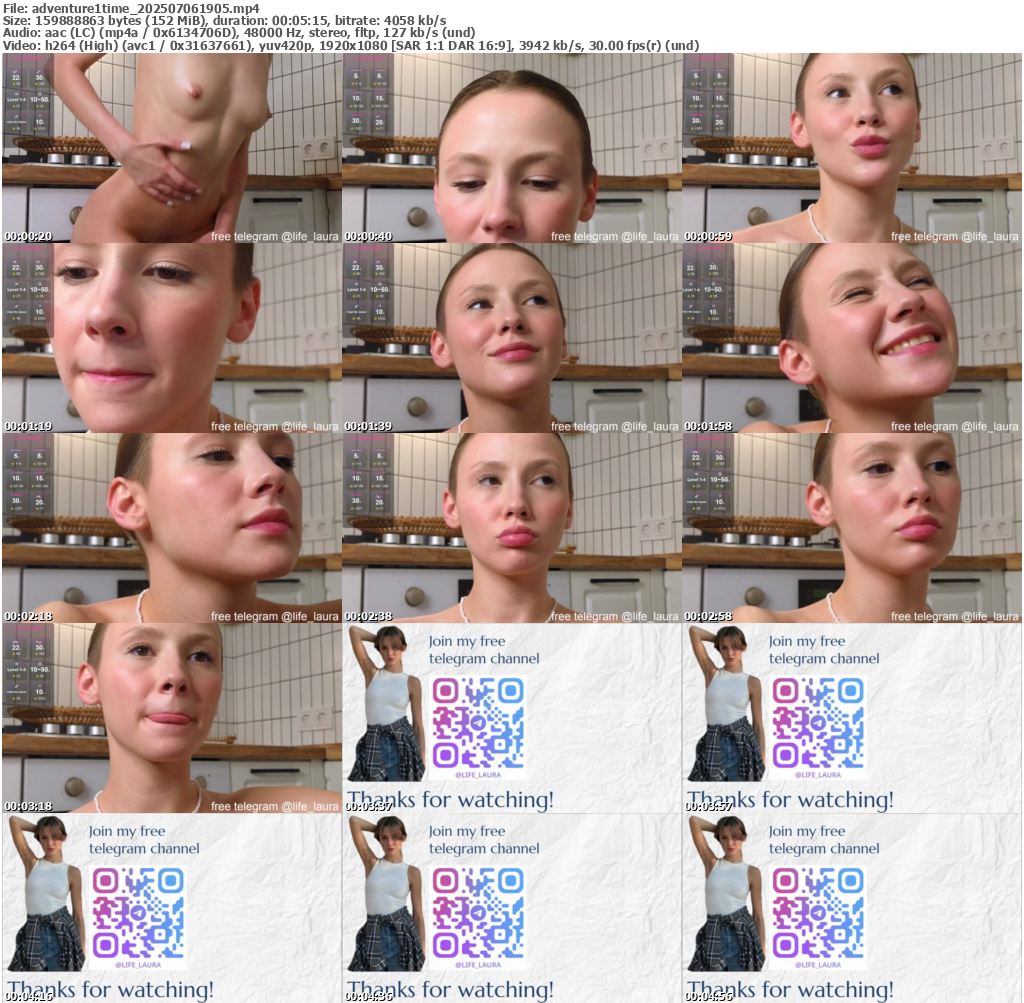Click the QR code in the bottom-right 00:04:56 frame
This screenshot has height=1003, width=1024.
[818, 911]
